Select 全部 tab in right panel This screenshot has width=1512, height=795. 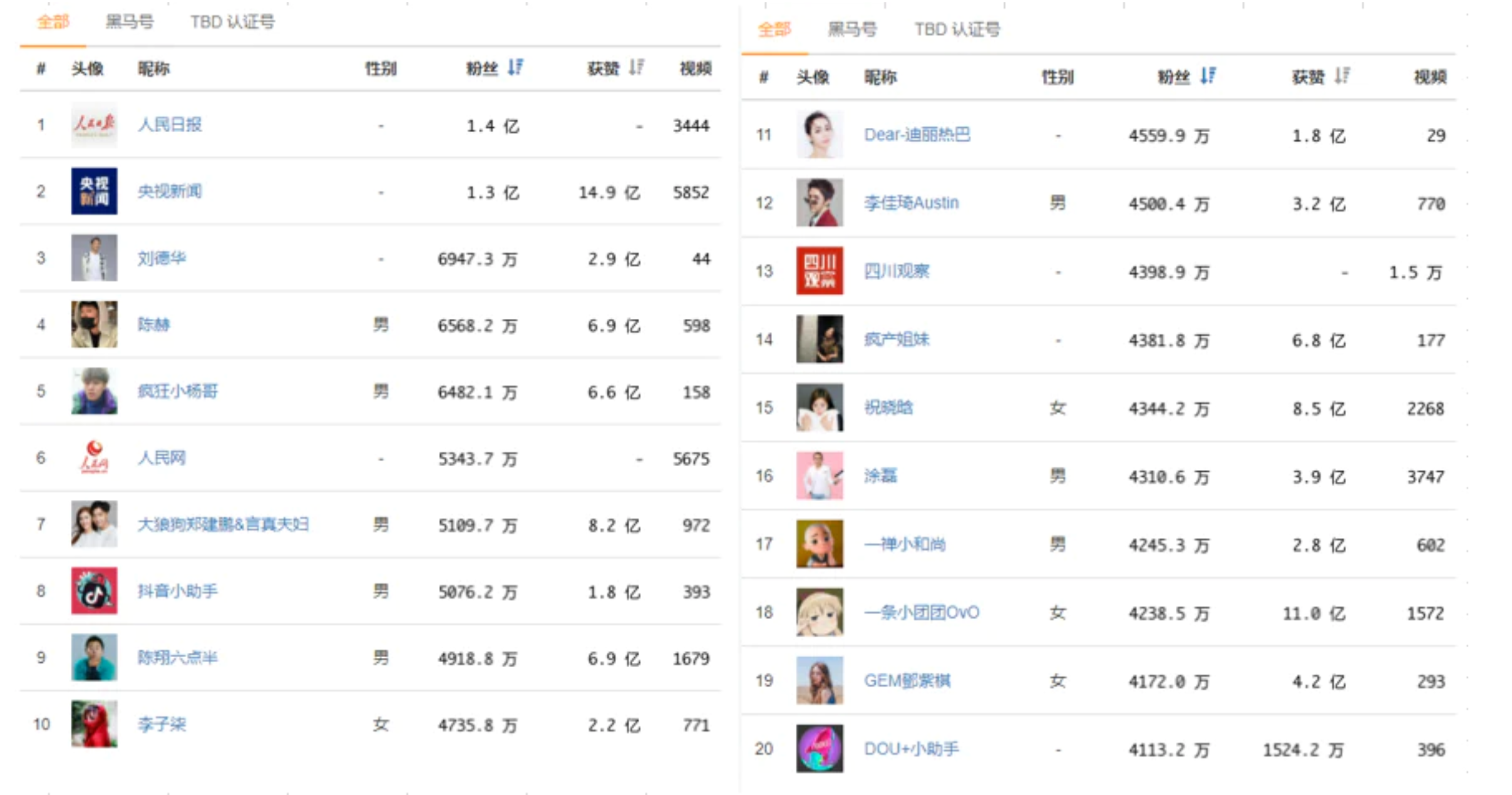pos(774,29)
